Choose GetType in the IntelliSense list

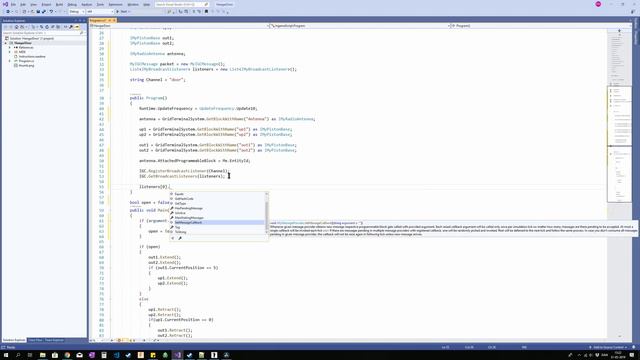point(180,203)
